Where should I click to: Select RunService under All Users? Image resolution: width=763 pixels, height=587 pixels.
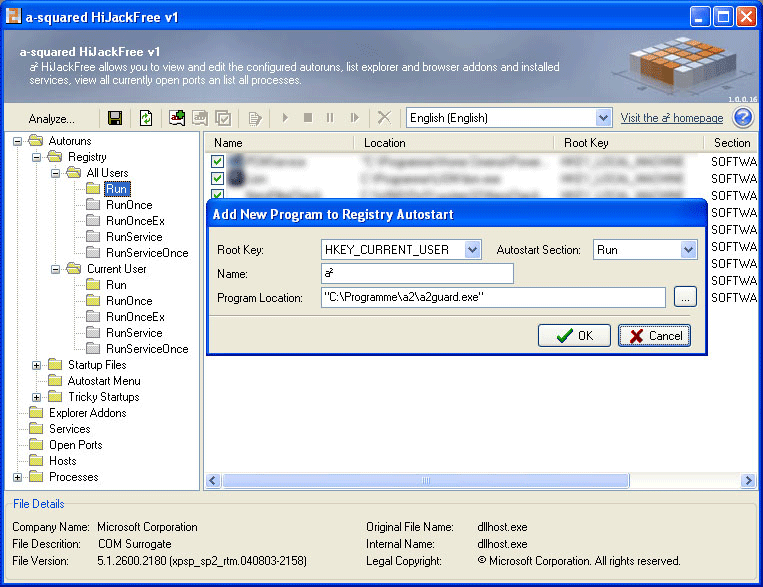point(134,237)
